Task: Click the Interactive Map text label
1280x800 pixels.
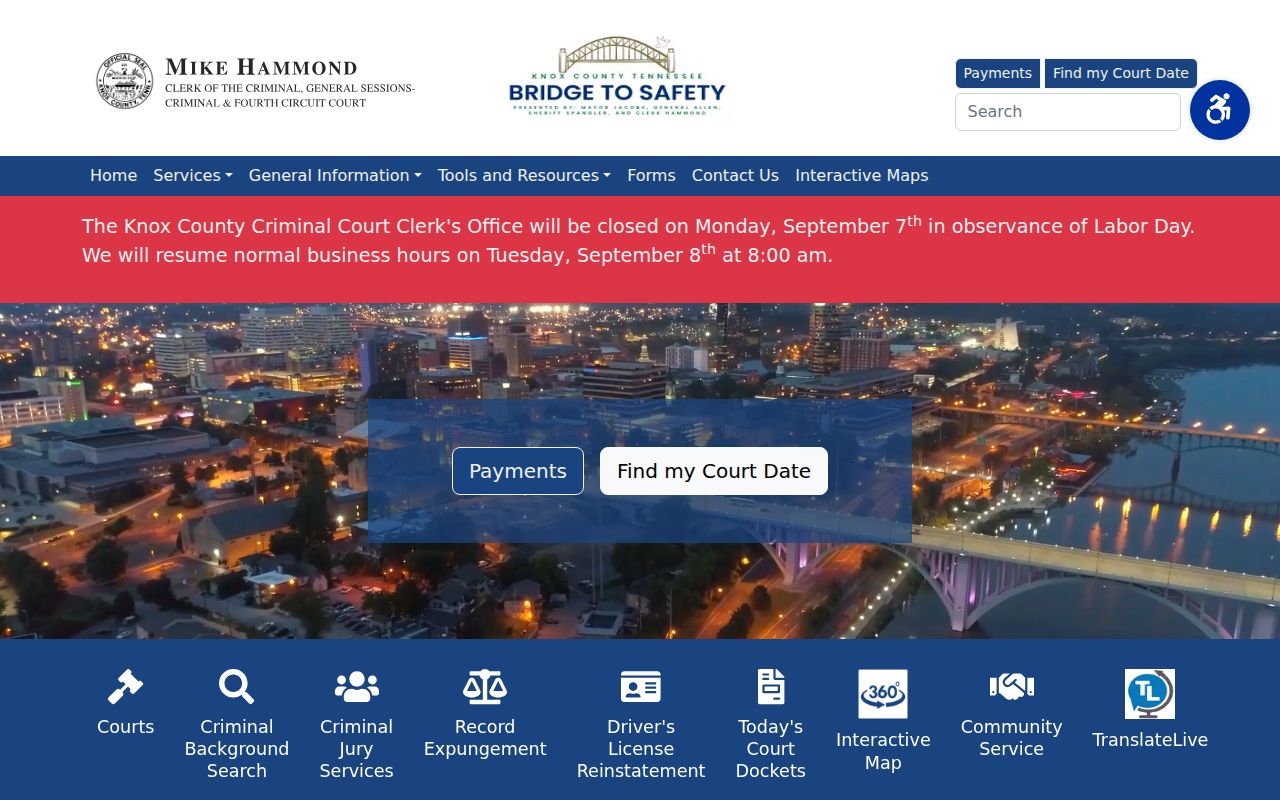Action: 883,751
